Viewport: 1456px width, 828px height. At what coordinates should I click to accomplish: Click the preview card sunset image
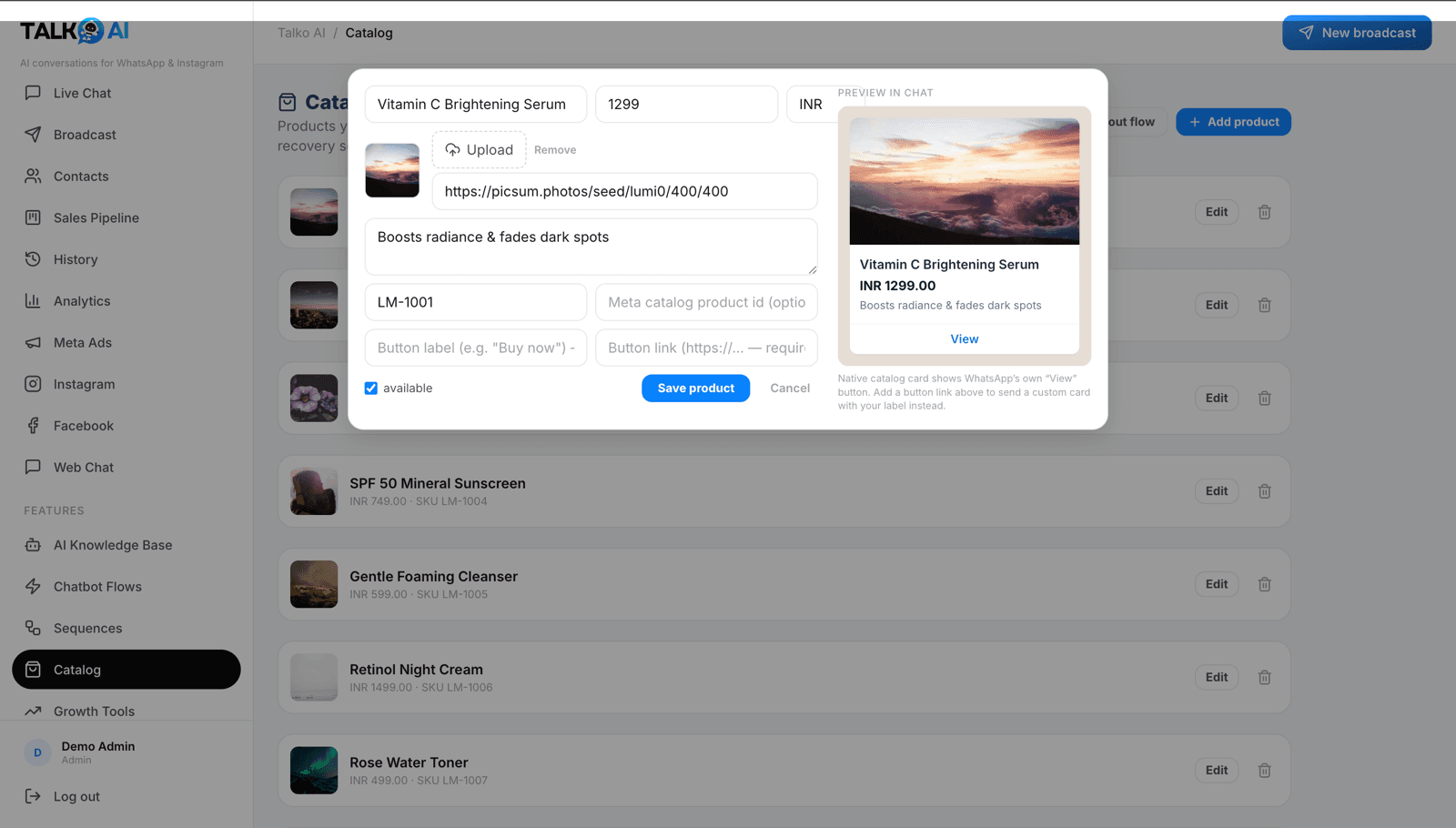pyautogui.click(x=965, y=181)
